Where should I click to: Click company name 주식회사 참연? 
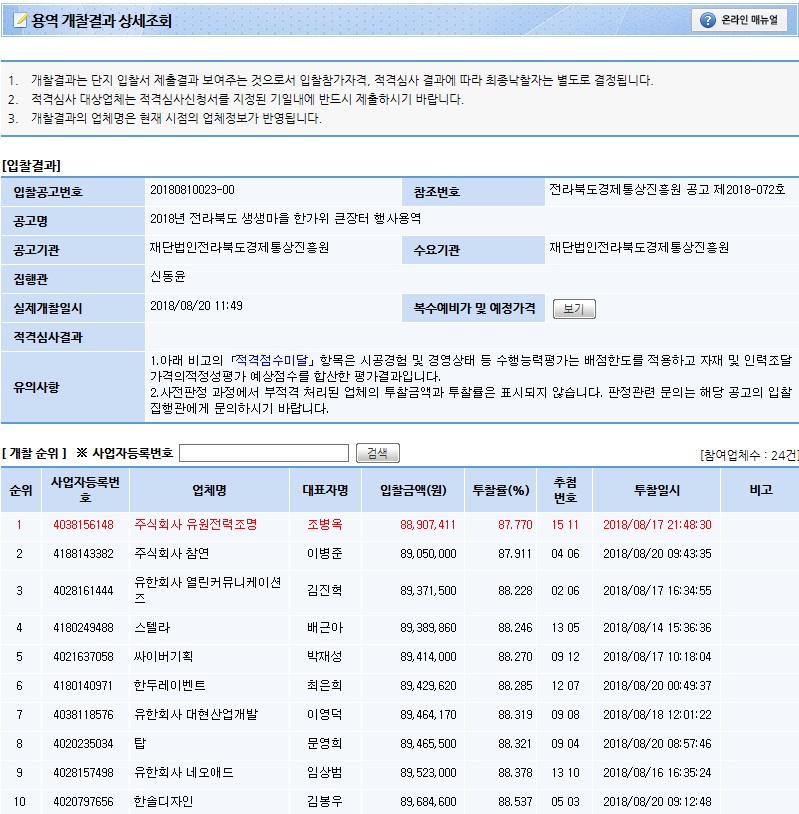click(x=171, y=553)
